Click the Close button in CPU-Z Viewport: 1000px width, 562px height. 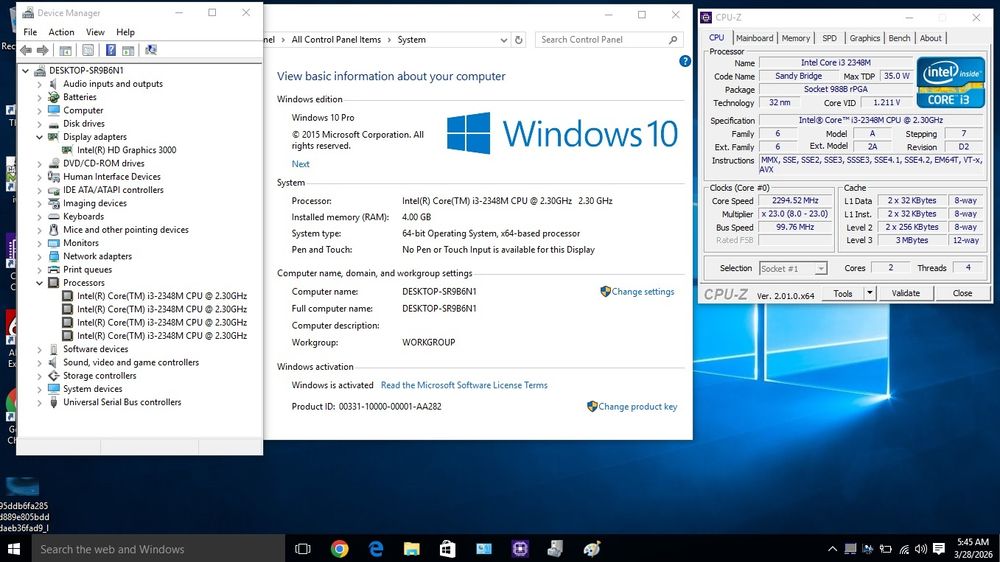(x=962, y=293)
